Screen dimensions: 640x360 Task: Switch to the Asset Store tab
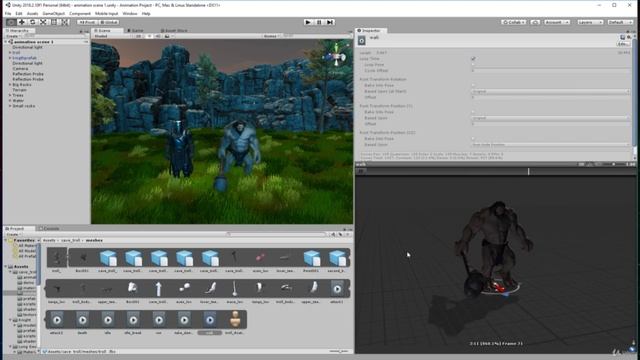click(174, 31)
